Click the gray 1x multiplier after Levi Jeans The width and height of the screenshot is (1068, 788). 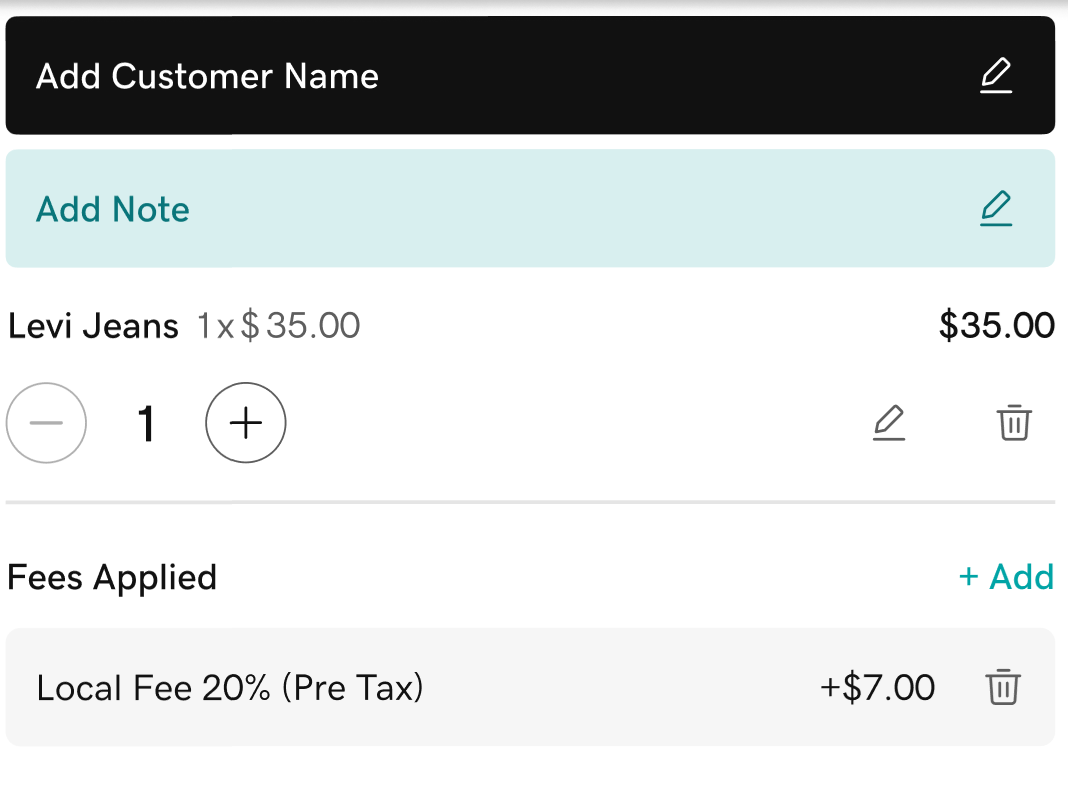215,326
